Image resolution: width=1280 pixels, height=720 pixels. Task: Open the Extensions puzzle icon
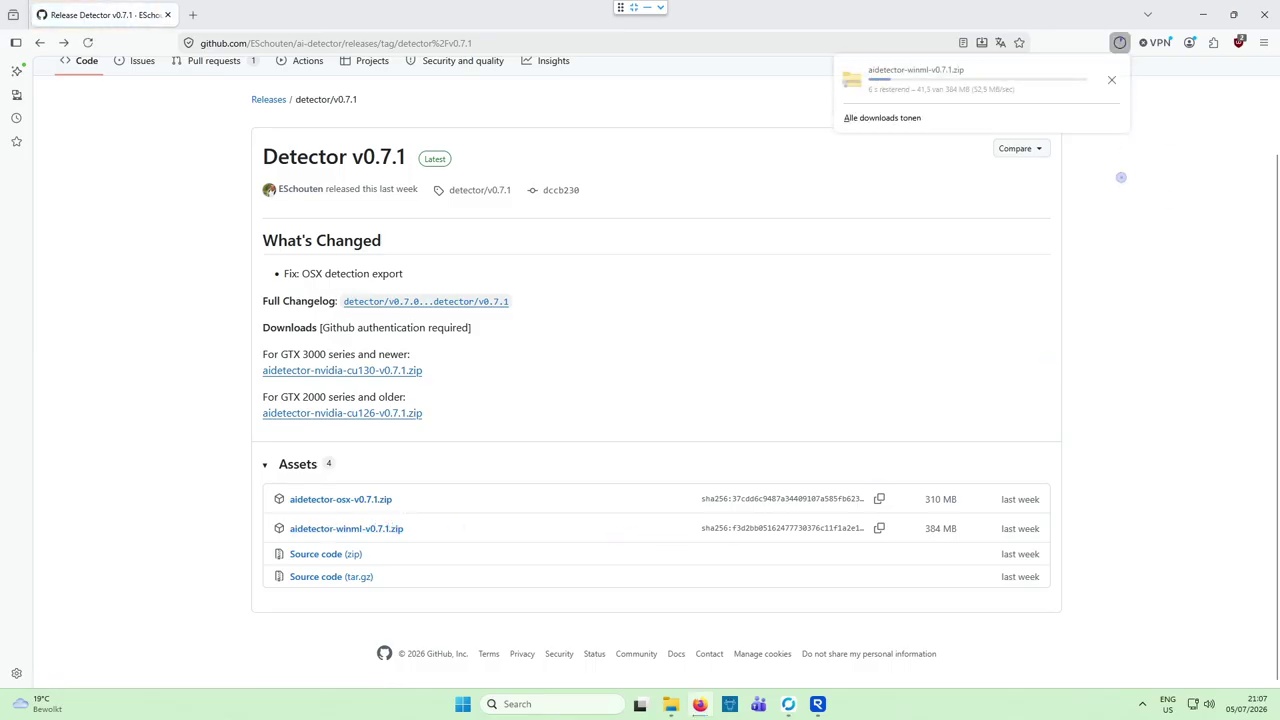(1214, 43)
